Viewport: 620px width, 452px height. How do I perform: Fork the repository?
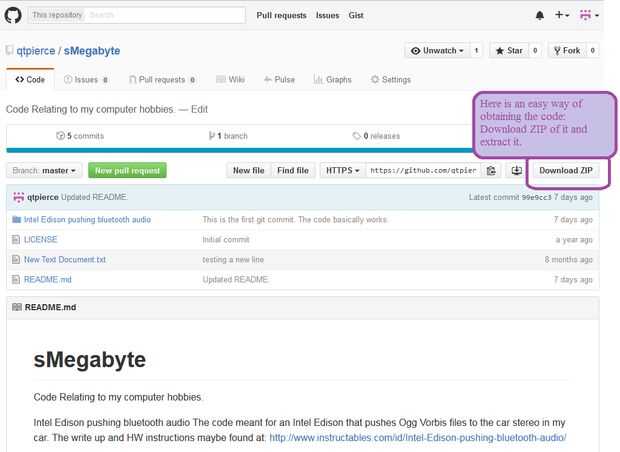(567, 51)
